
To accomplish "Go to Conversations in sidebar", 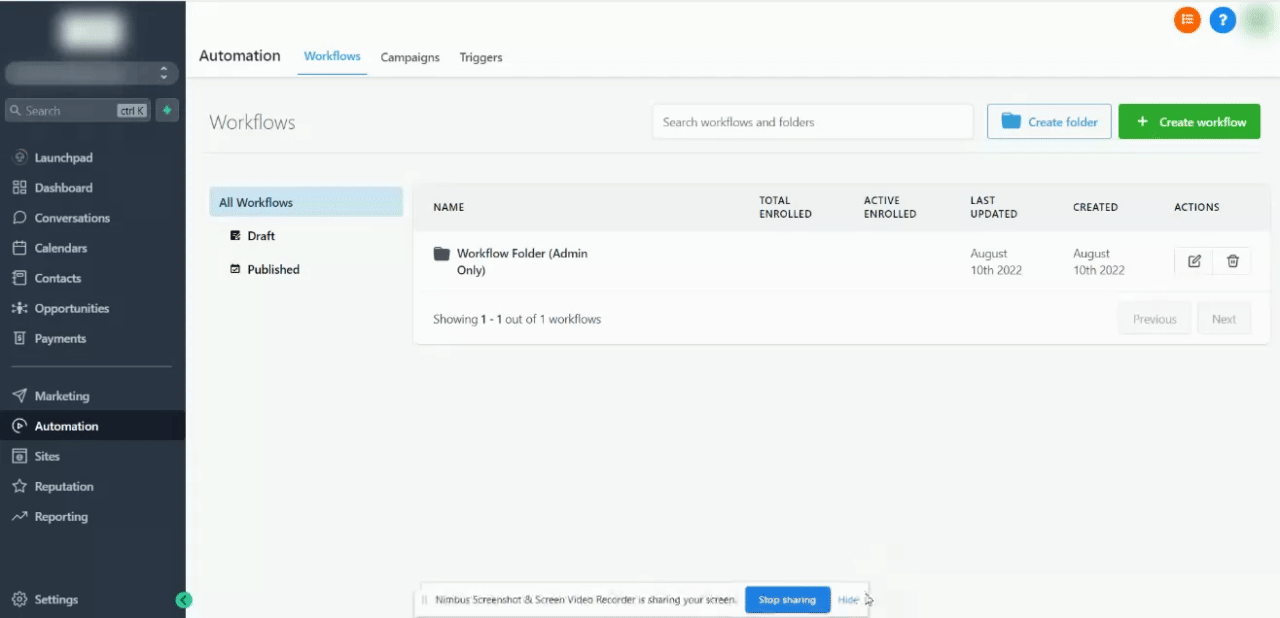I will tap(72, 218).
